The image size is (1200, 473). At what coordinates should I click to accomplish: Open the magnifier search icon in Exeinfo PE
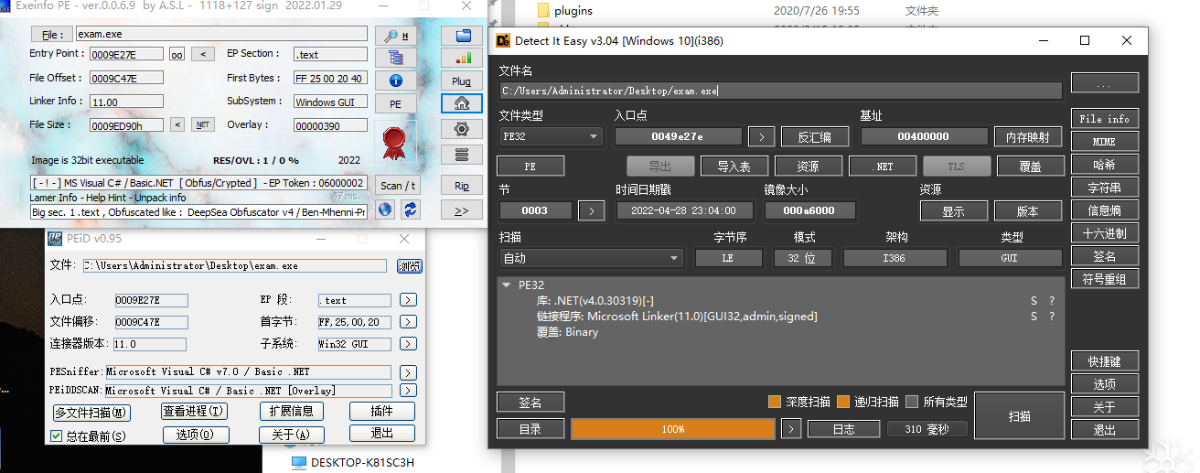(395, 35)
